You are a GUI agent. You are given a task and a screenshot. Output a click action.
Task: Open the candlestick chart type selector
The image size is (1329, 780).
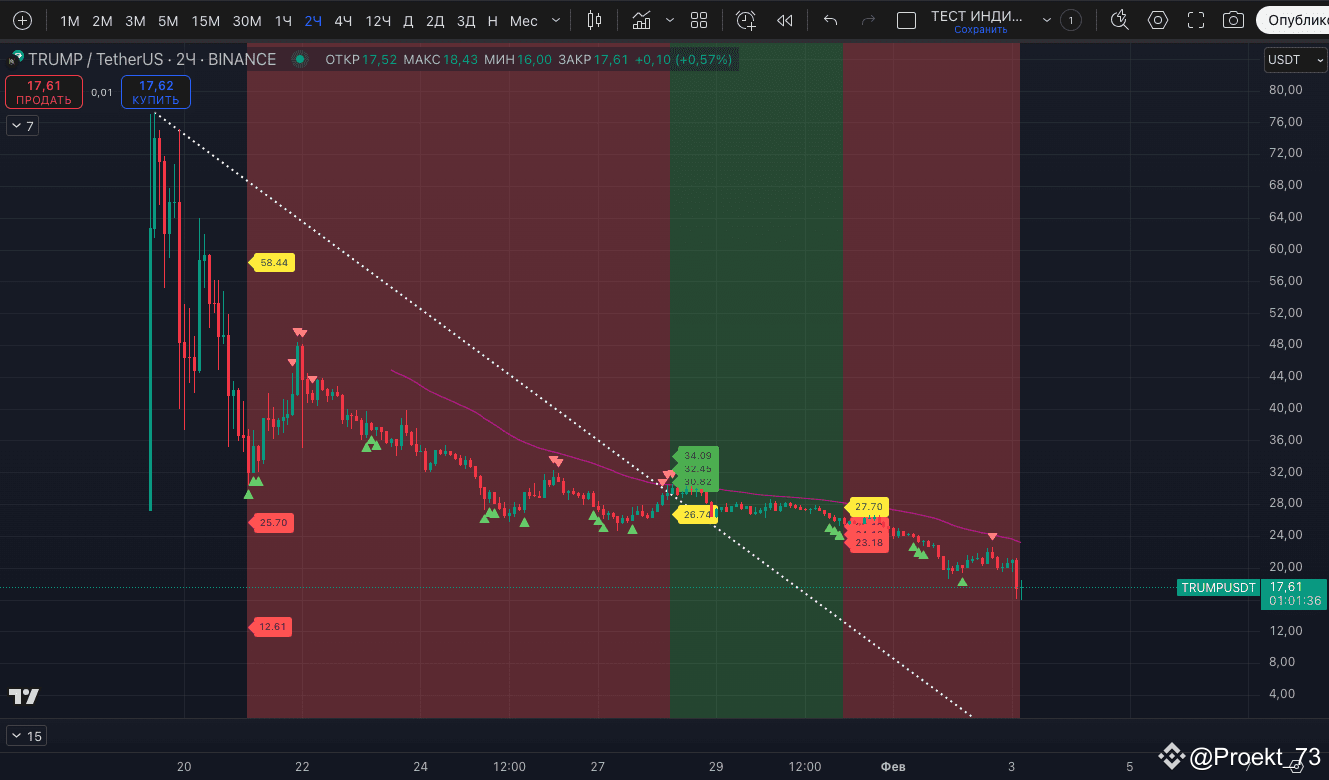coord(595,20)
